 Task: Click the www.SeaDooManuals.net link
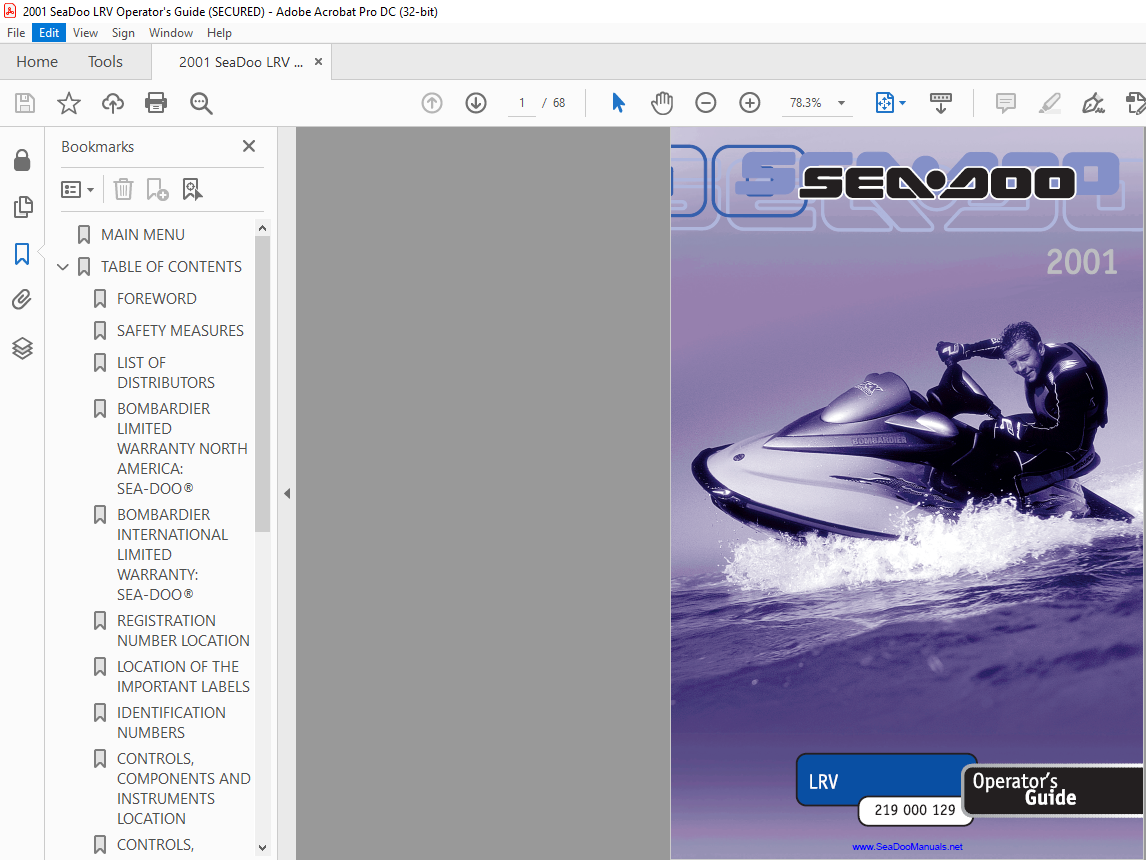pos(907,847)
